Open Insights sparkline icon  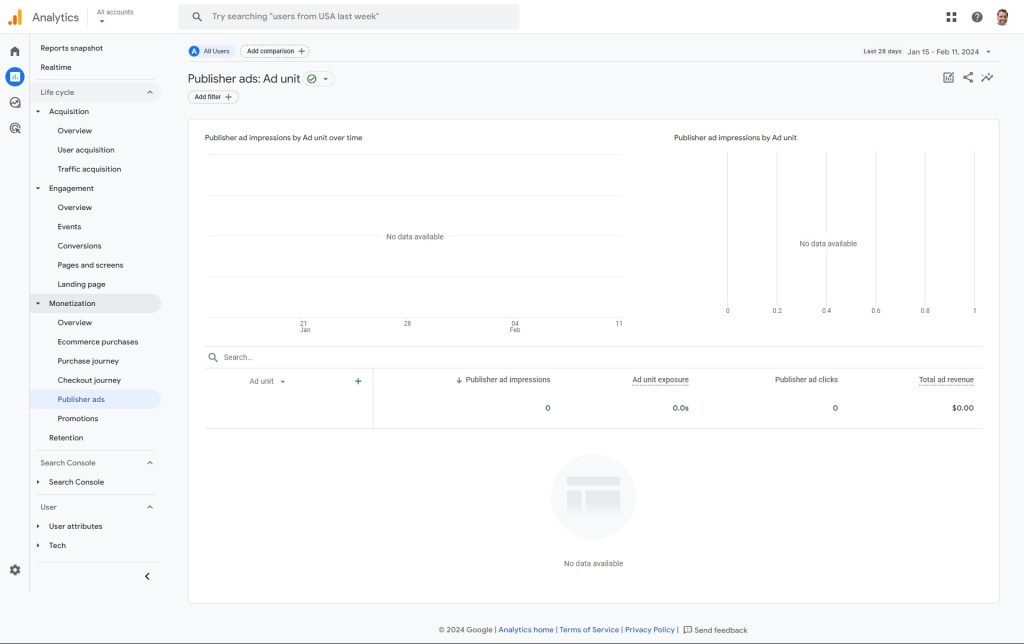[987, 77]
